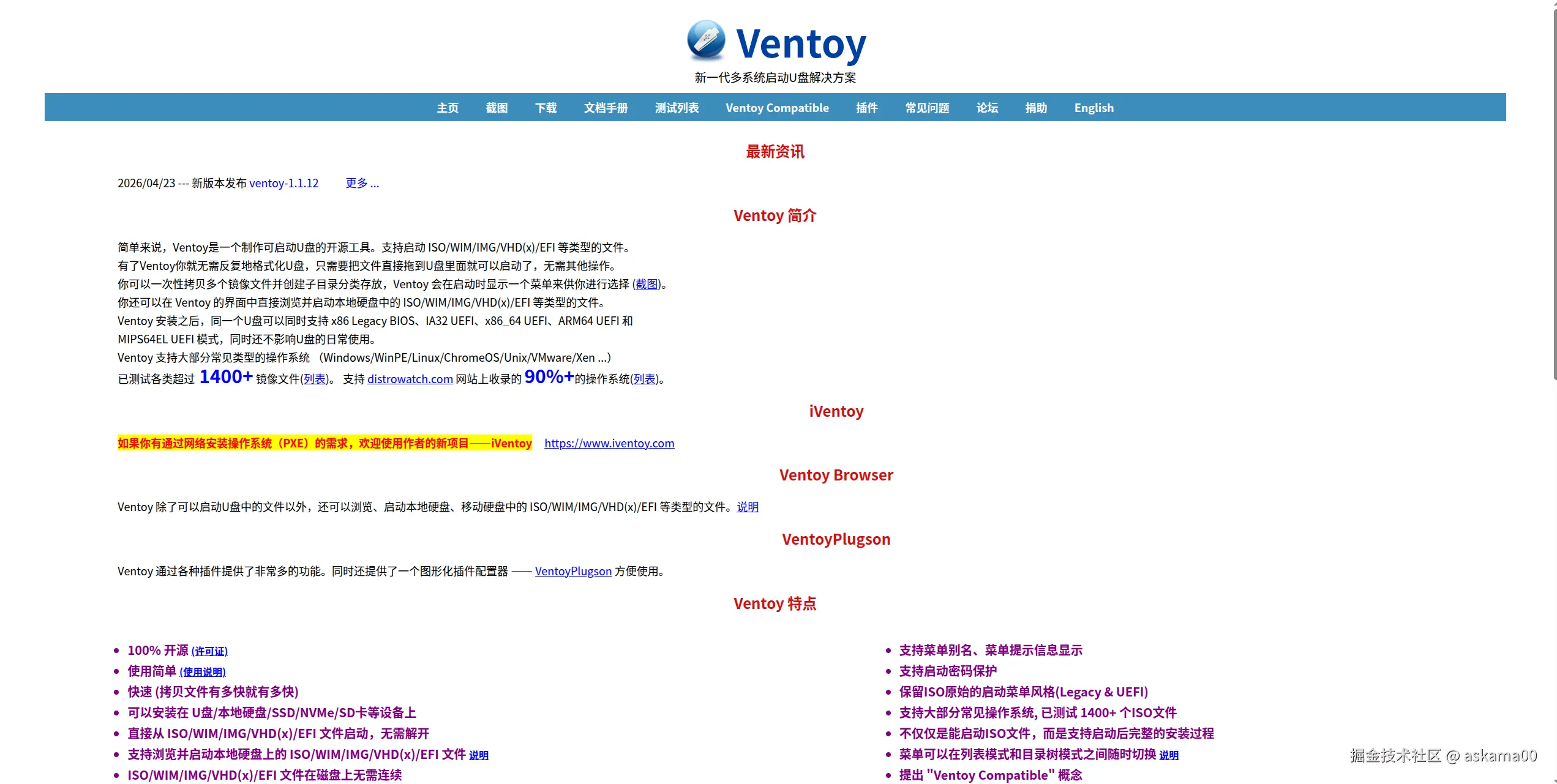Open the 截图 link in the intro paragraph

646,284
